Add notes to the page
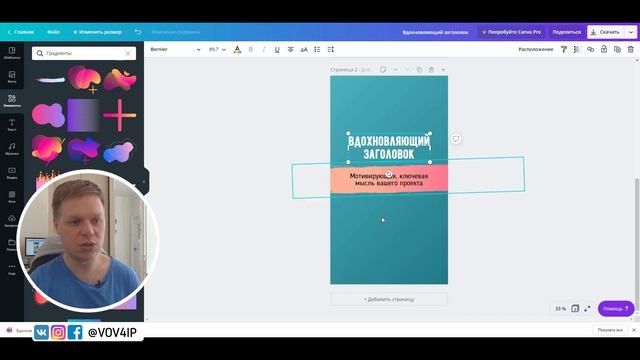Image resolution: width=640 pixels, height=360 pixels. pos(383,70)
